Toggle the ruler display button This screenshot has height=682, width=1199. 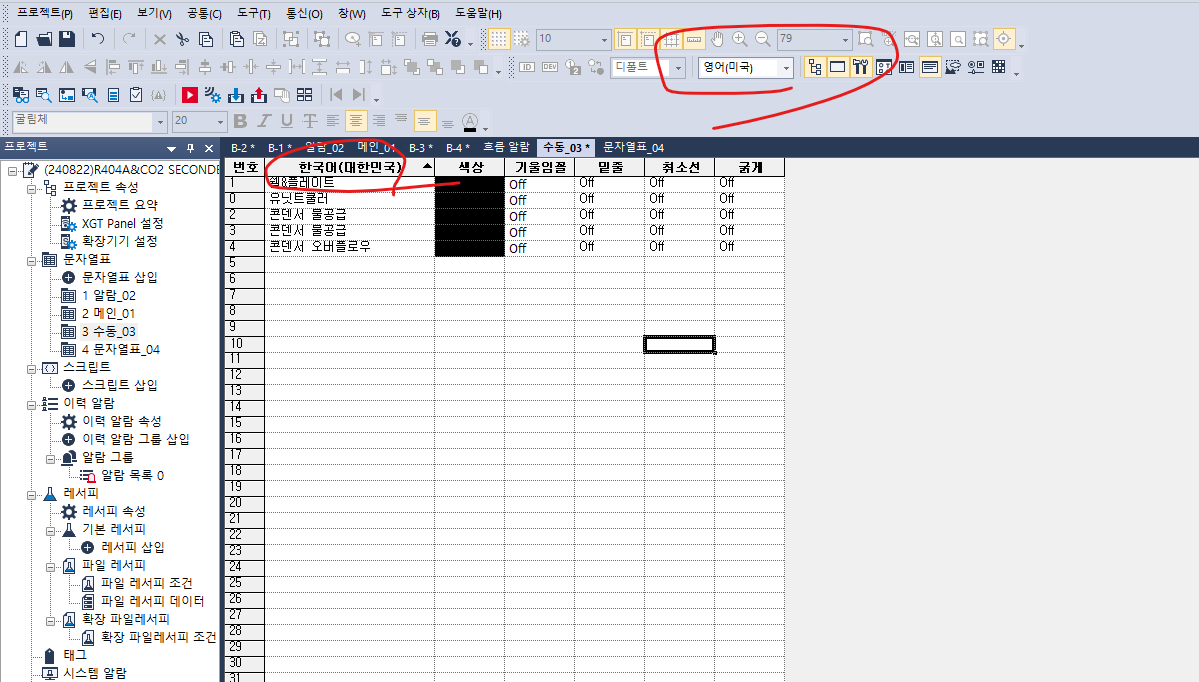(x=694, y=38)
